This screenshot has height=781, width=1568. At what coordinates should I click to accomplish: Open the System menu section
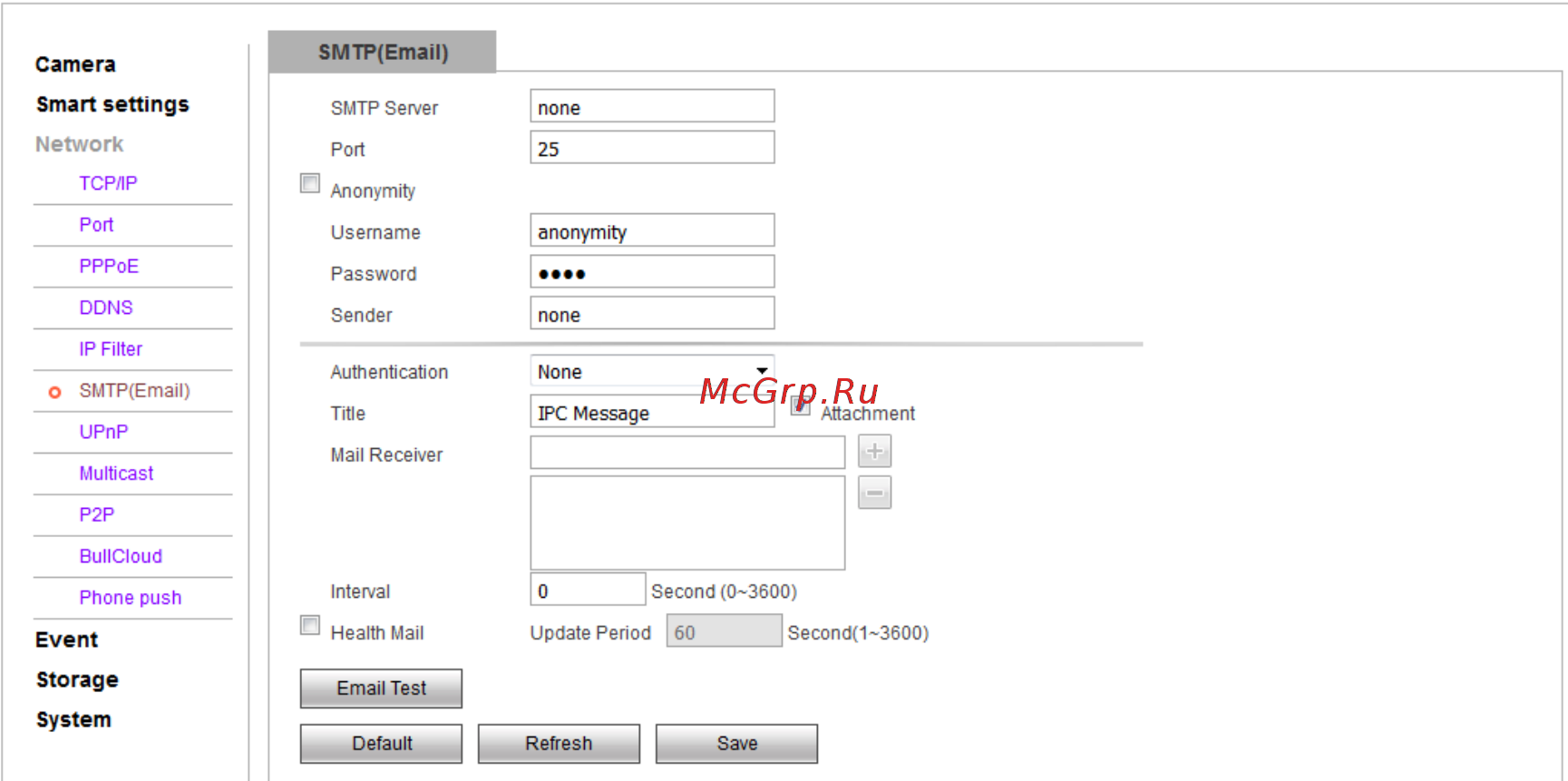coord(73,719)
